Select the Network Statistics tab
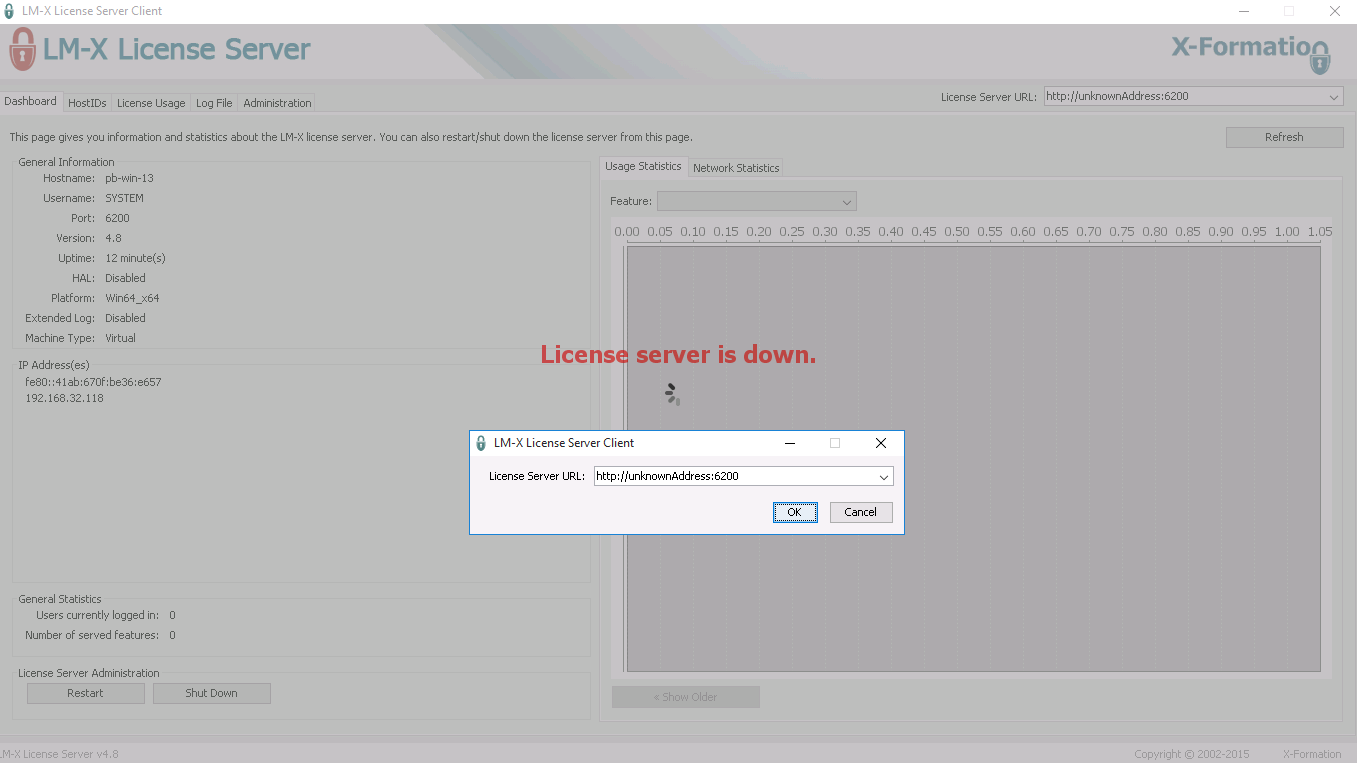The image size is (1357, 763). [x=736, y=168]
